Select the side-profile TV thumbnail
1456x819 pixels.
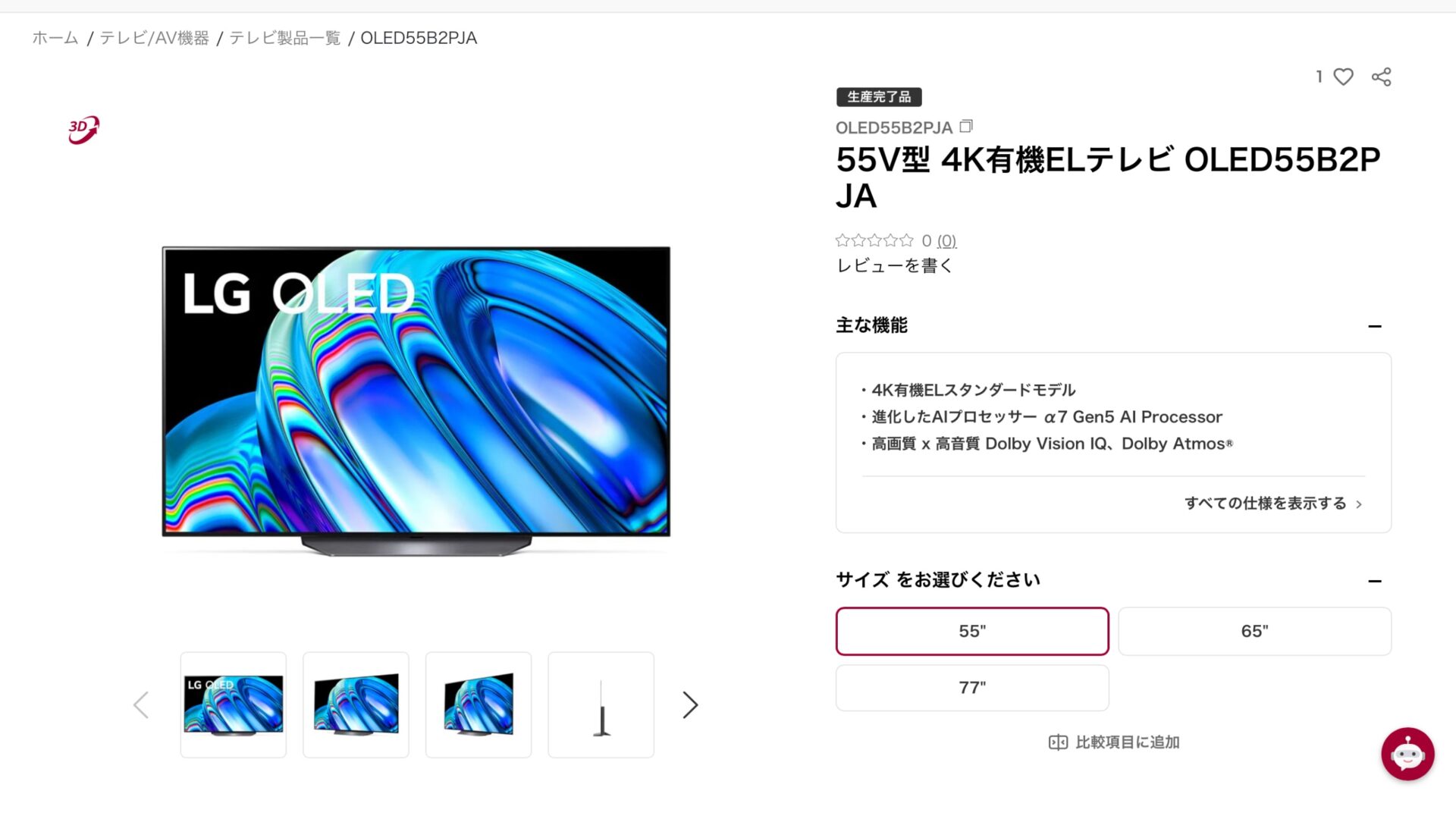(x=601, y=704)
